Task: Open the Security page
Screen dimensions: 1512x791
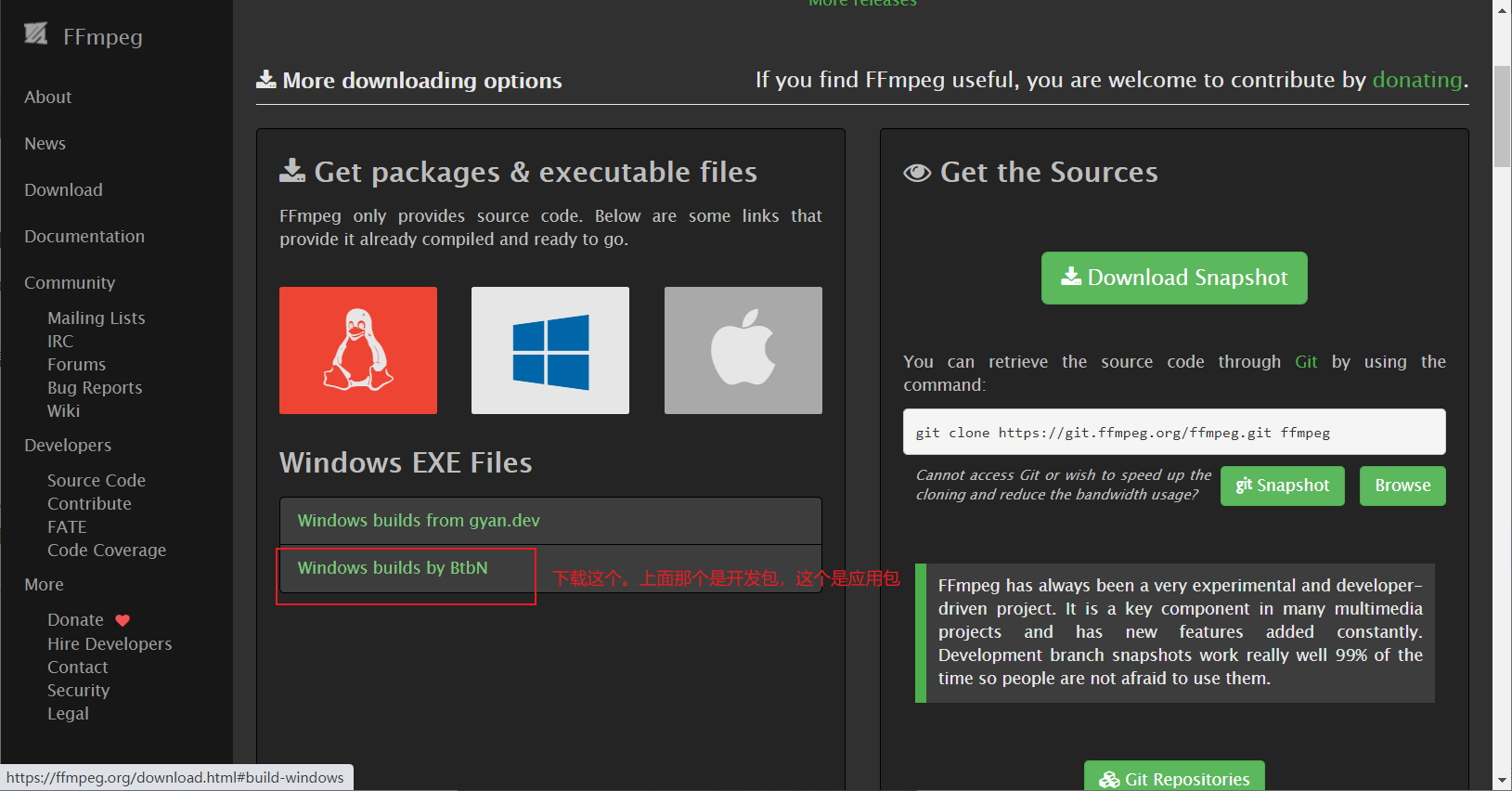Action: point(78,691)
